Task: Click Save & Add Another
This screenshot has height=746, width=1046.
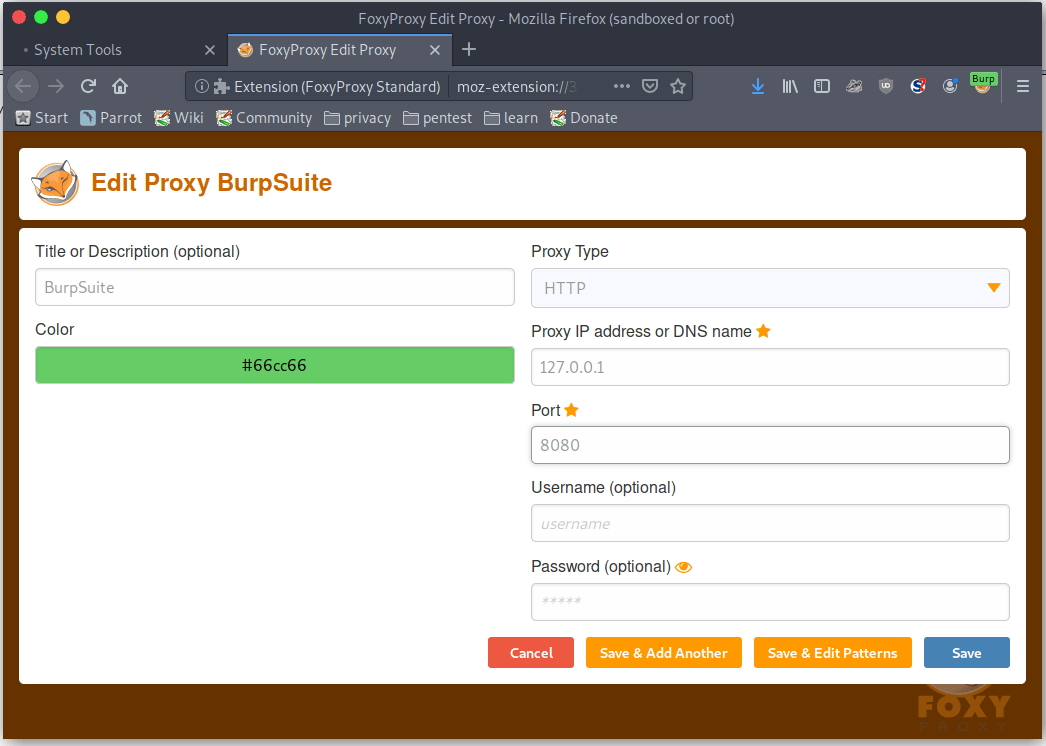Action: coord(664,653)
